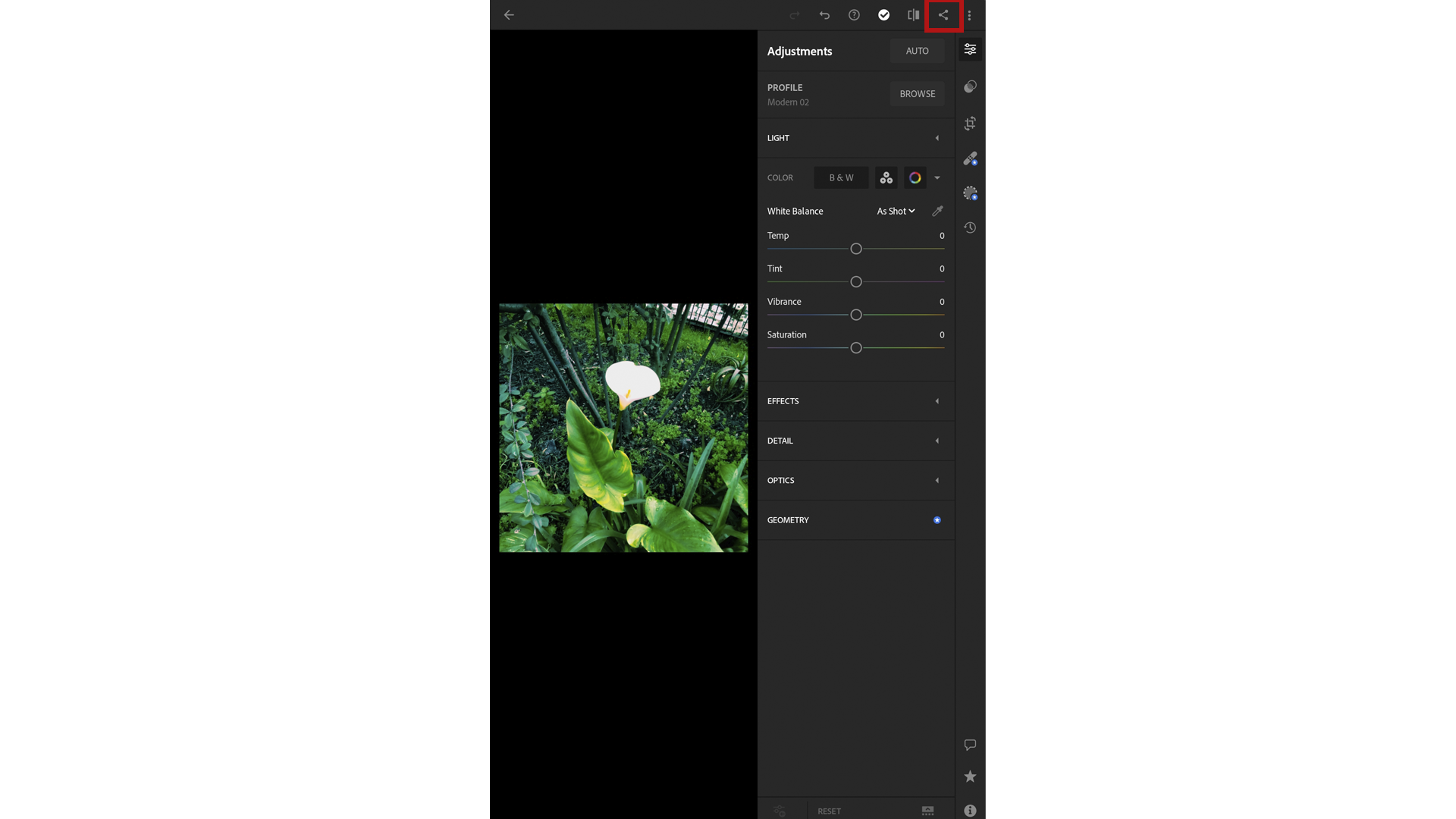Click the White Balance label
Image resolution: width=1456 pixels, height=819 pixels.
coord(795,211)
